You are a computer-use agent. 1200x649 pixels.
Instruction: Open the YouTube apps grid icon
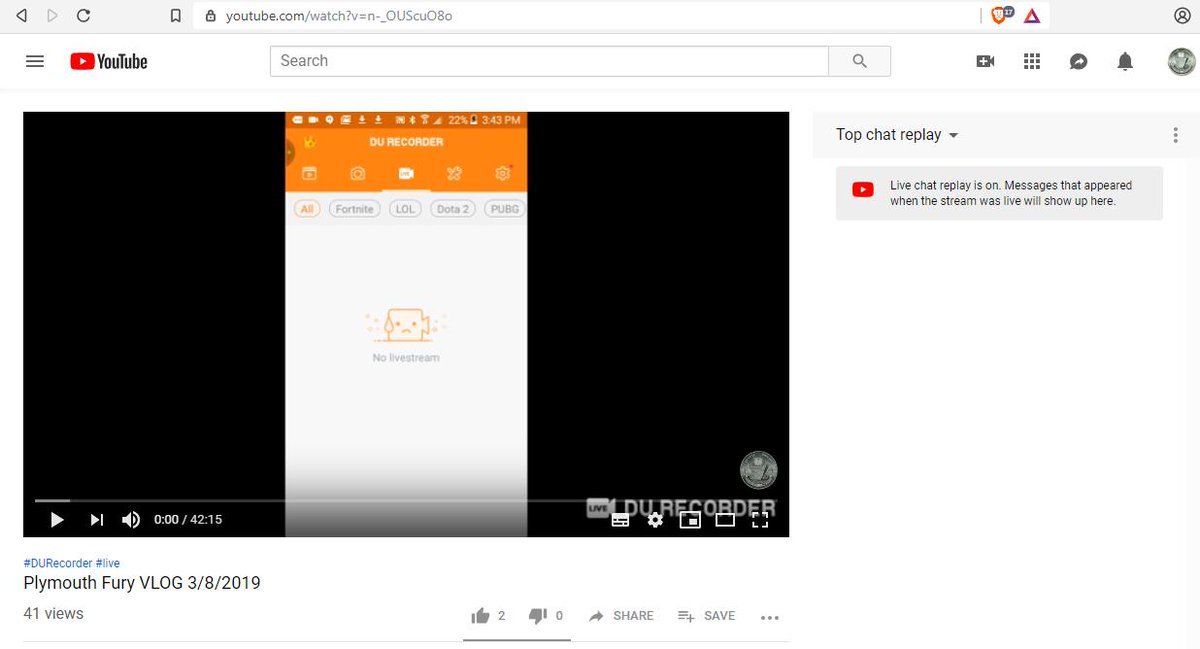point(1032,61)
